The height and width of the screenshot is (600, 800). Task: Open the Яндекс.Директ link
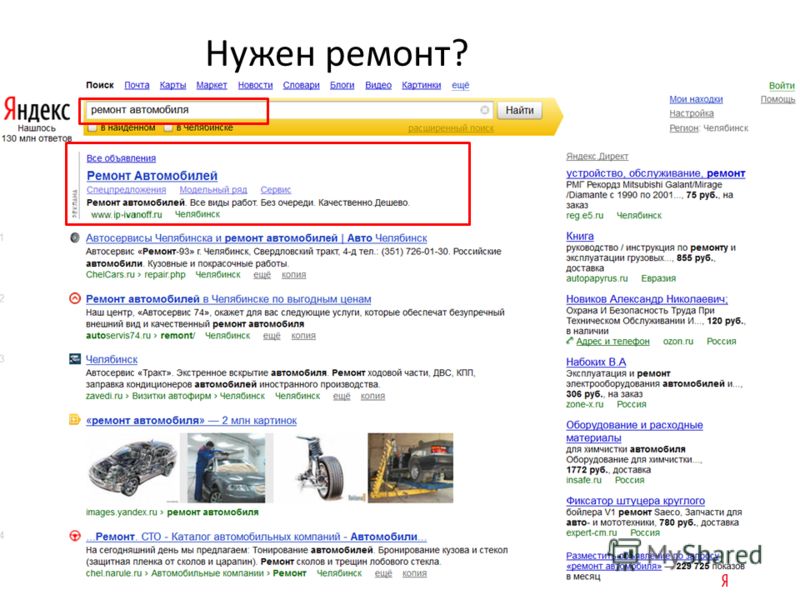click(597, 157)
